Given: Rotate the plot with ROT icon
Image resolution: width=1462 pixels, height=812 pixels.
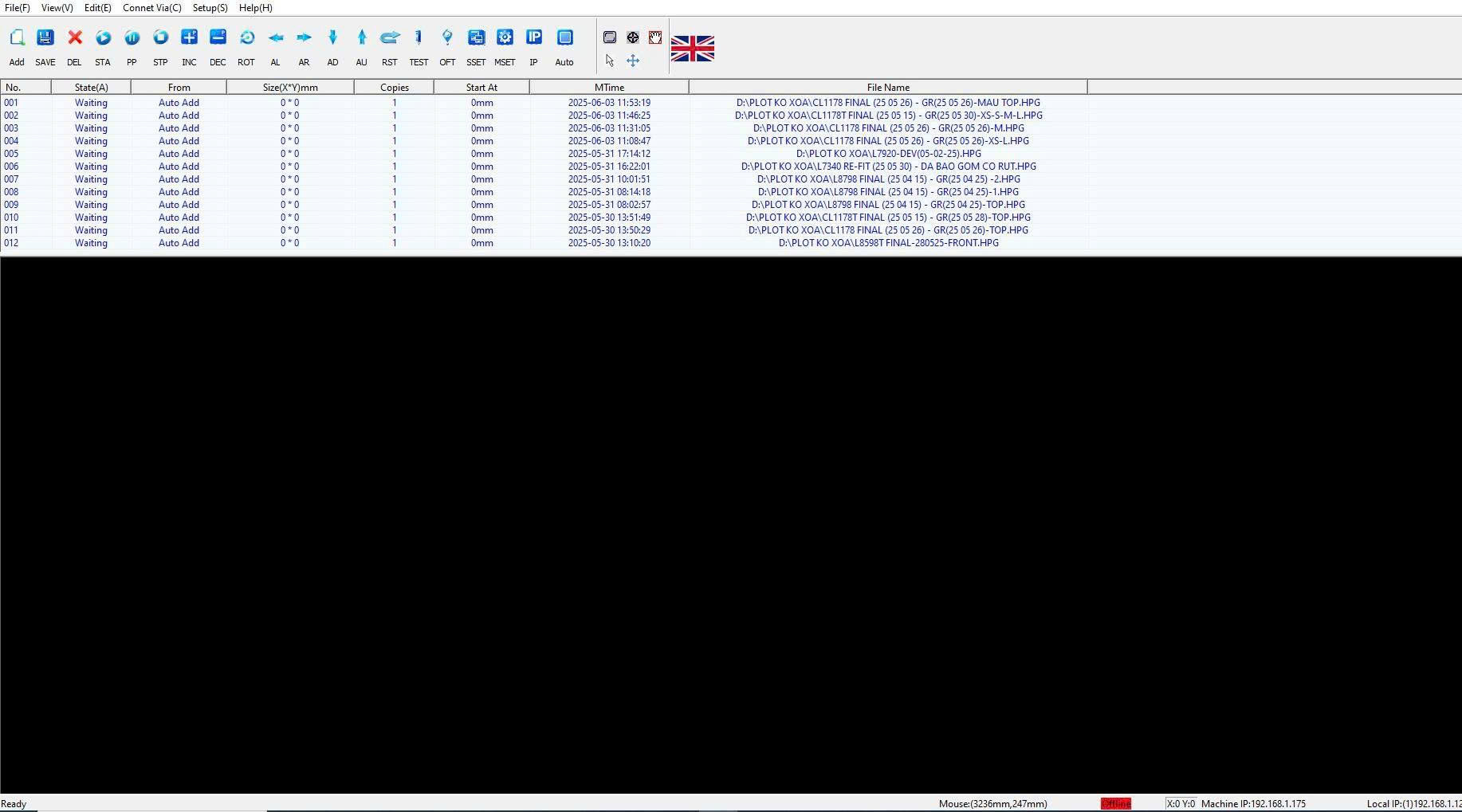Looking at the screenshot, I should tap(246, 38).
